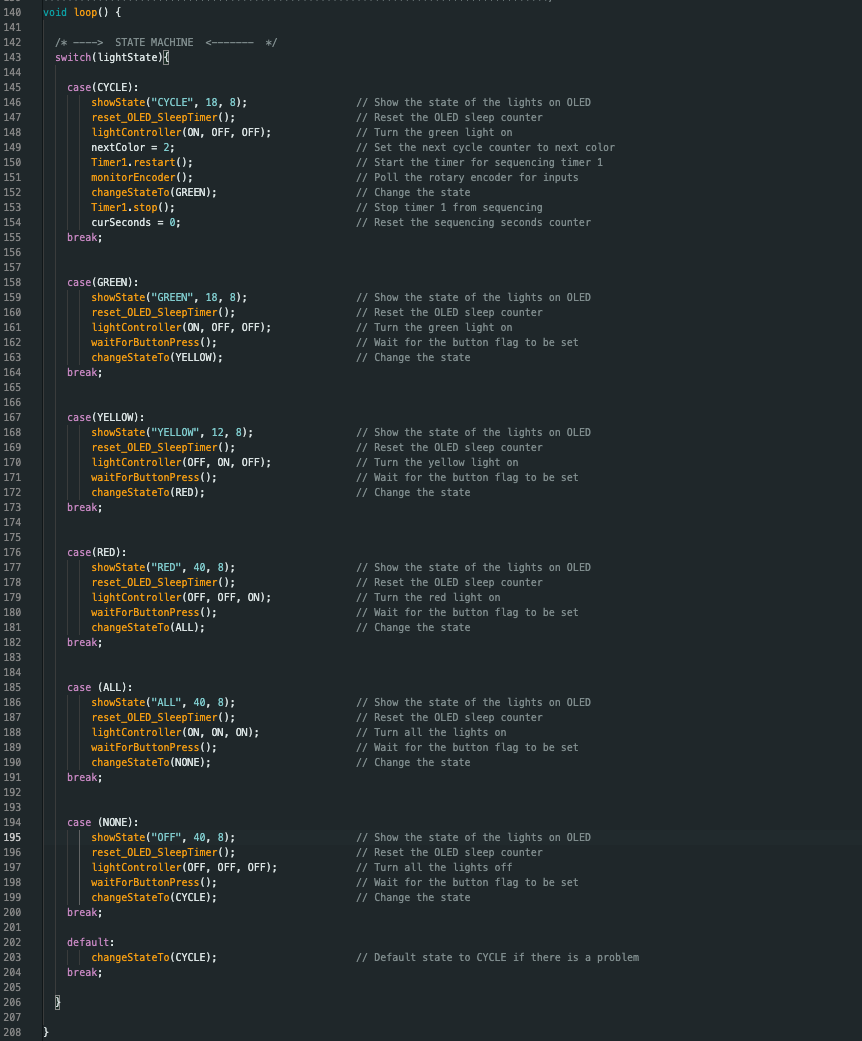
Task: Click comment 'Turn all the lights on'
Action: tap(432, 732)
